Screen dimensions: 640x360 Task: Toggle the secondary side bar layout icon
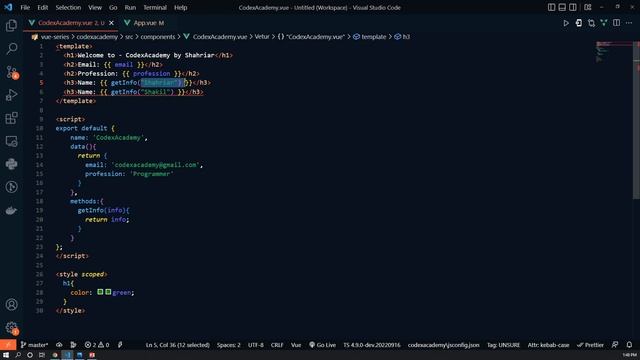point(573,7)
